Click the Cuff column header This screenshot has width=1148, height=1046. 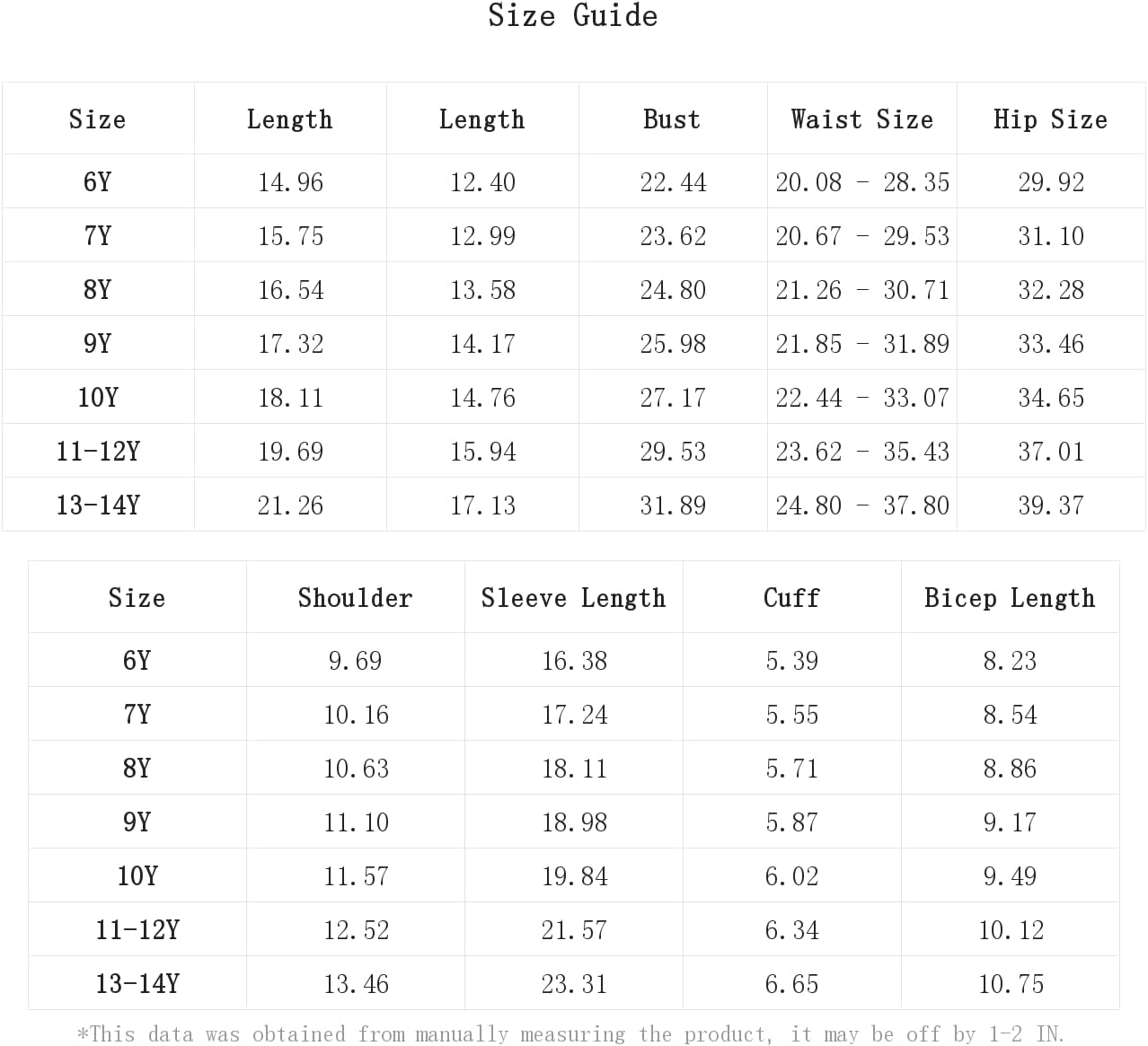tap(791, 598)
